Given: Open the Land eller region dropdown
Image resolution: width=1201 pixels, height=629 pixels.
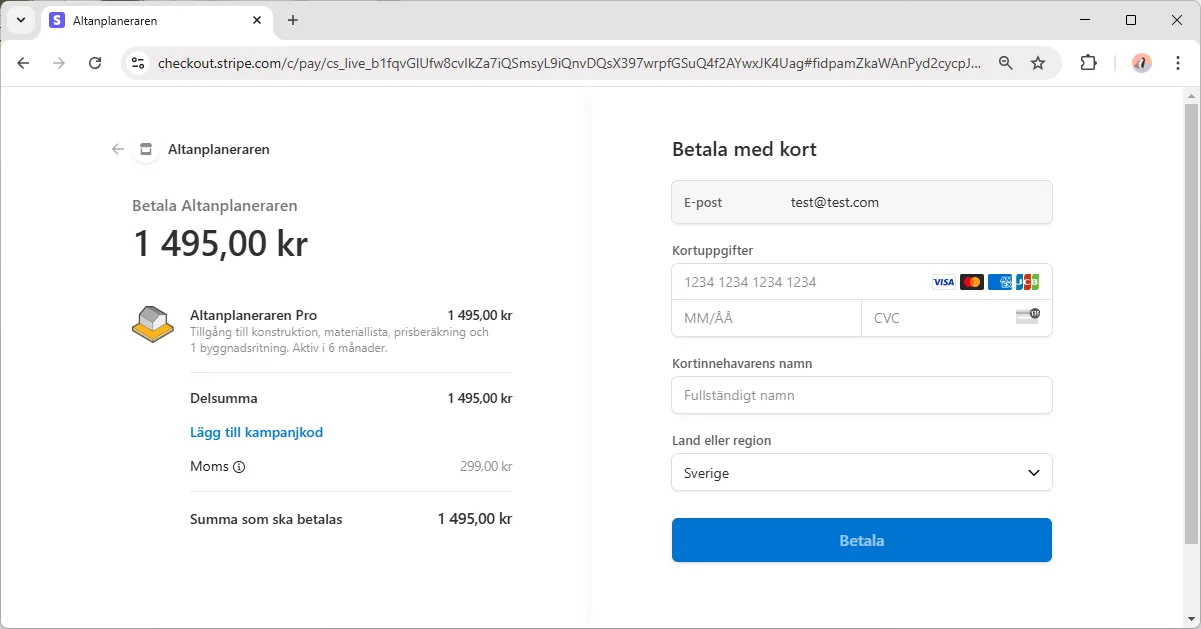Looking at the screenshot, I should (861, 473).
